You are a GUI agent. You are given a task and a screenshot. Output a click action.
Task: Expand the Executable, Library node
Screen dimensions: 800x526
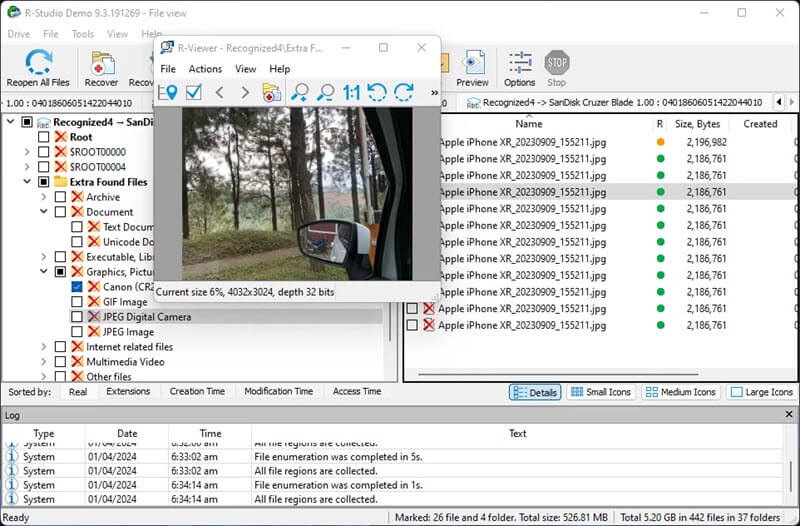point(44,257)
